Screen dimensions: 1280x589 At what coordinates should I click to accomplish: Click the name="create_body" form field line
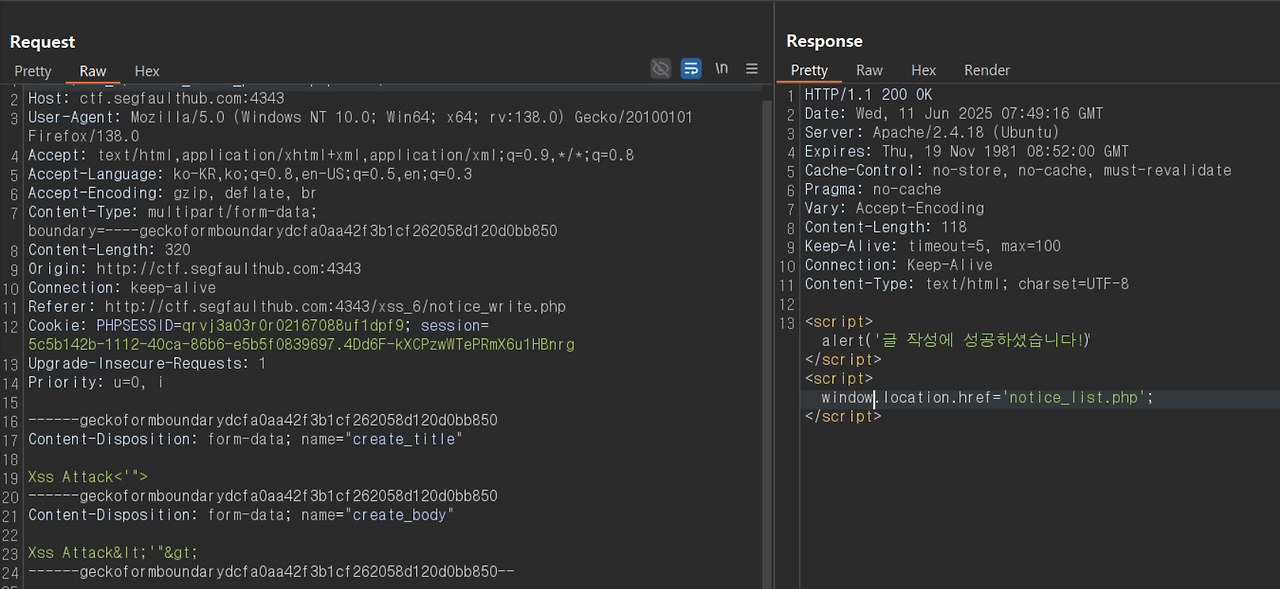[241, 516]
